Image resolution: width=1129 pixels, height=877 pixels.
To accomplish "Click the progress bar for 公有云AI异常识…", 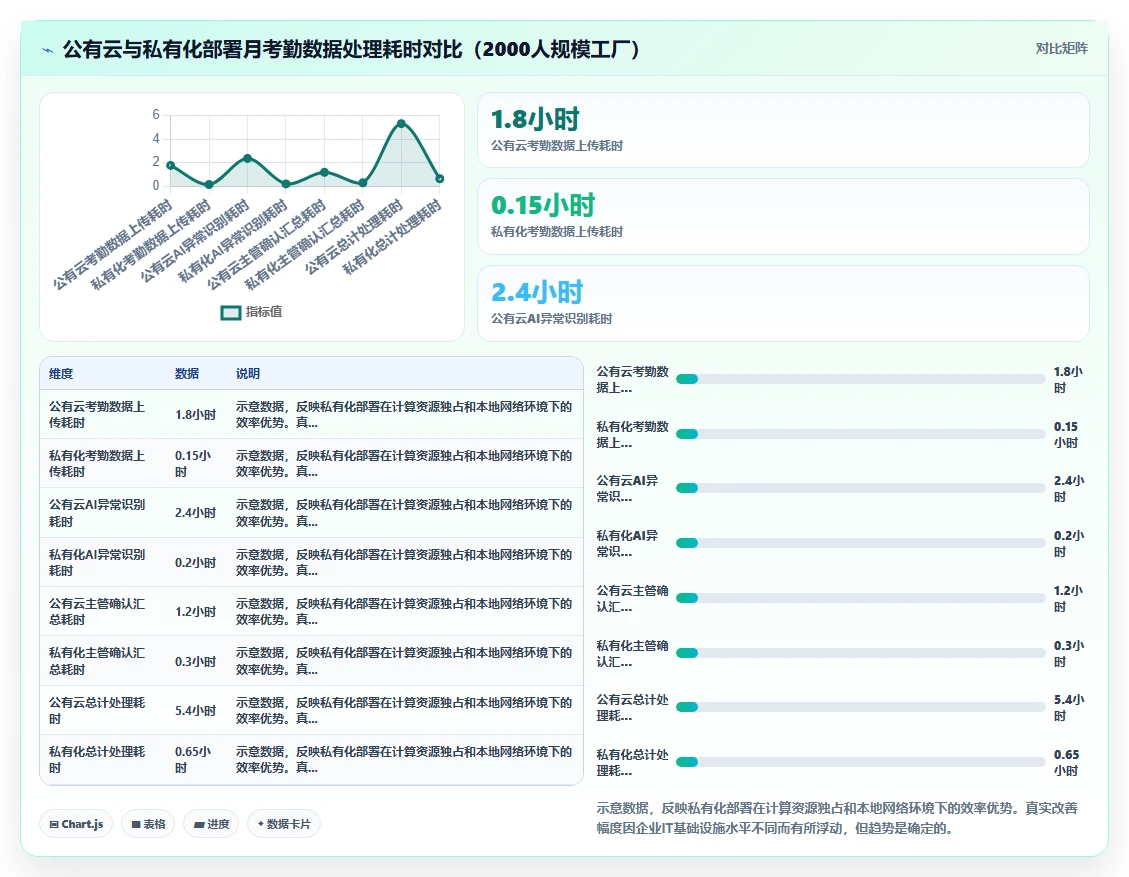I will point(860,488).
